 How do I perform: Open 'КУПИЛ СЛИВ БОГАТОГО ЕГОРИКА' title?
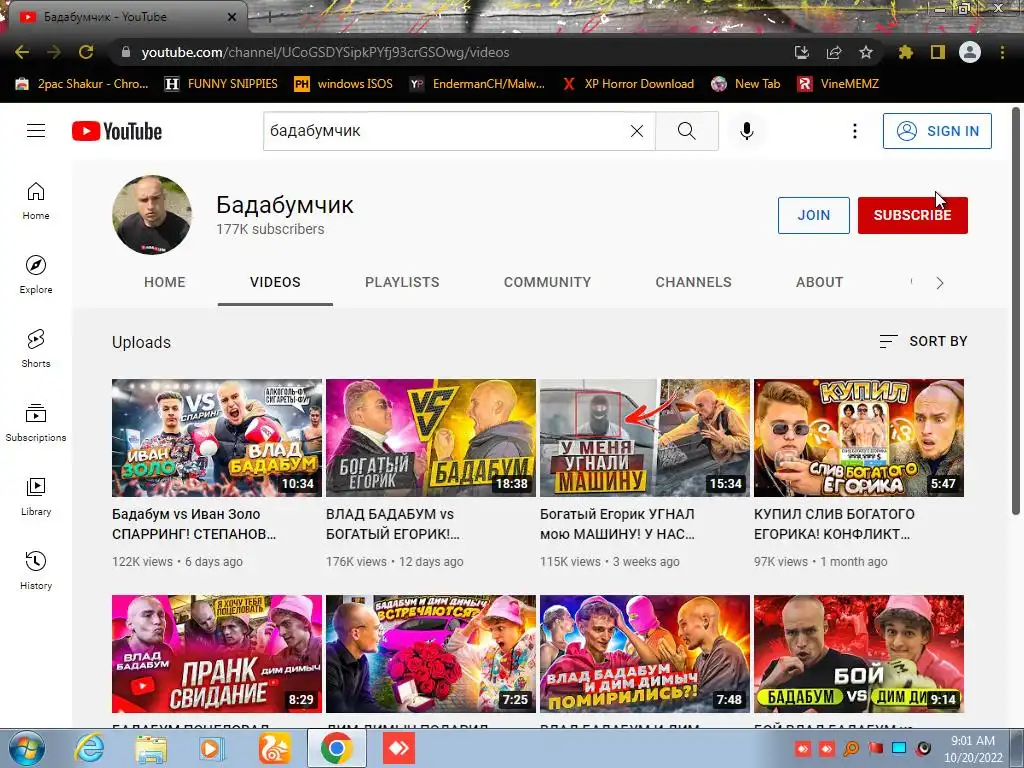click(x=834, y=524)
